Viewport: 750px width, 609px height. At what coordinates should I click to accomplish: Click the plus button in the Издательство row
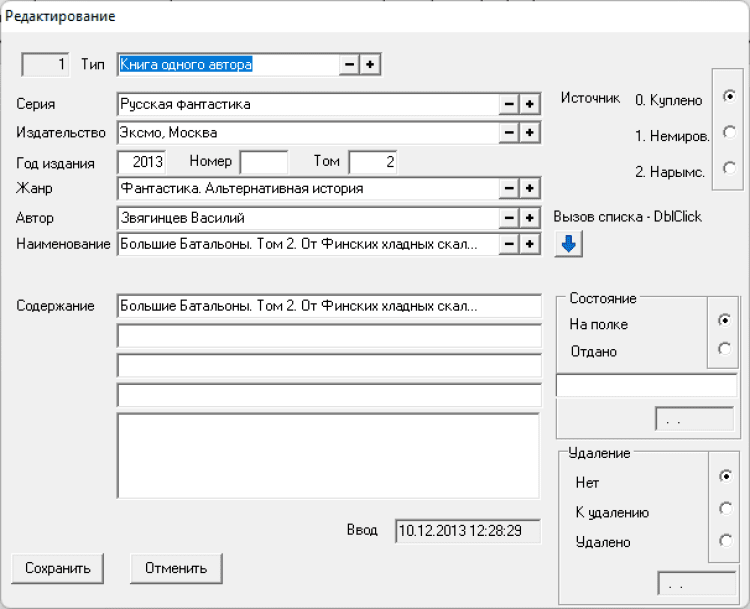(x=529, y=132)
